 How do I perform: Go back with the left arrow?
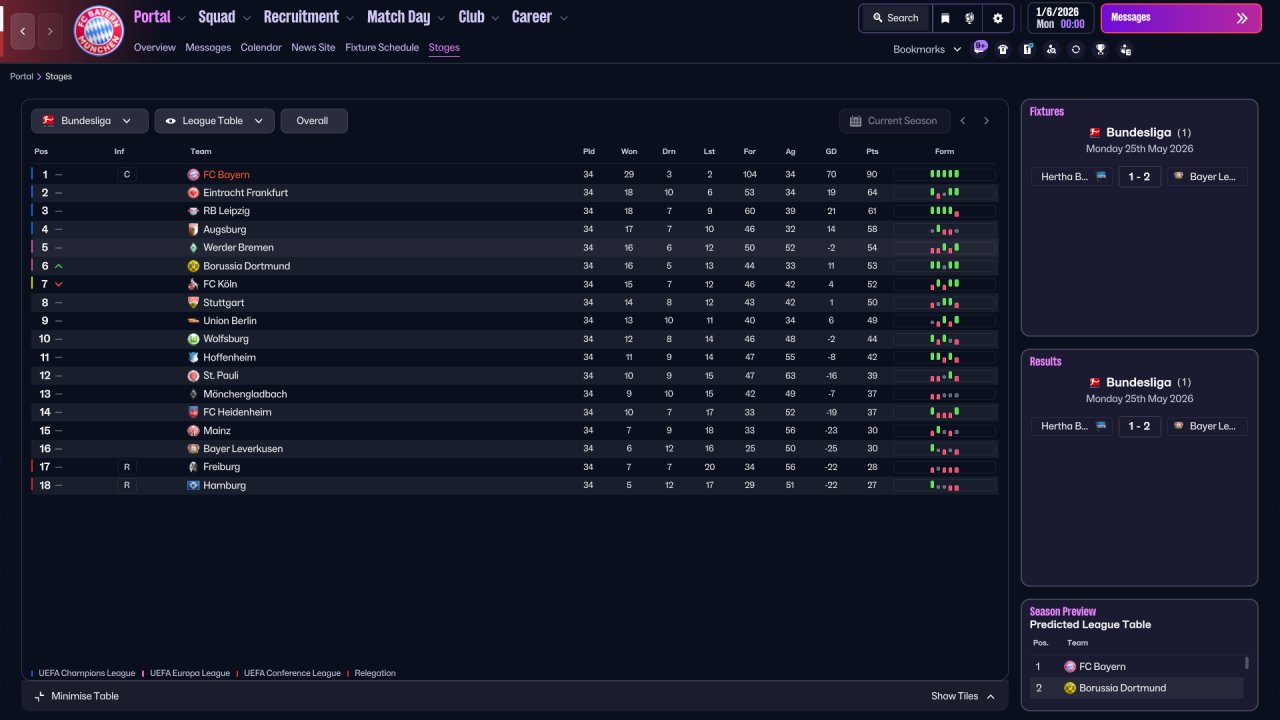[23, 31]
